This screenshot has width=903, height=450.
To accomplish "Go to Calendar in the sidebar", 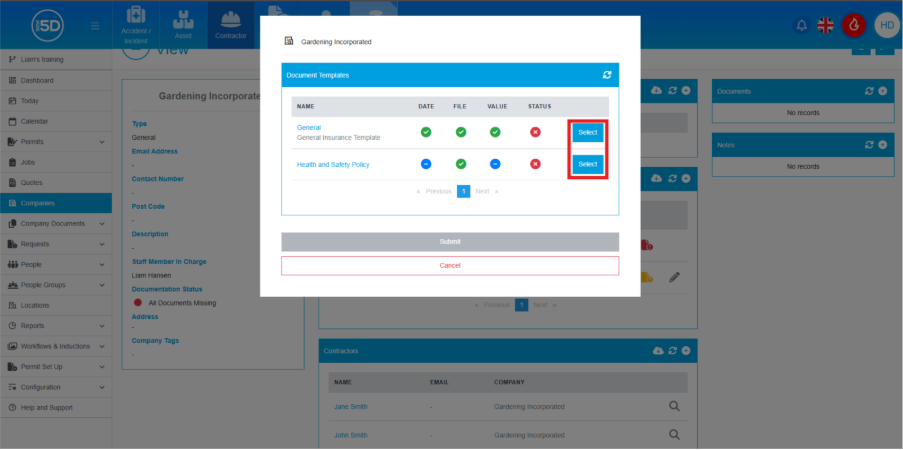I will 35,121.
